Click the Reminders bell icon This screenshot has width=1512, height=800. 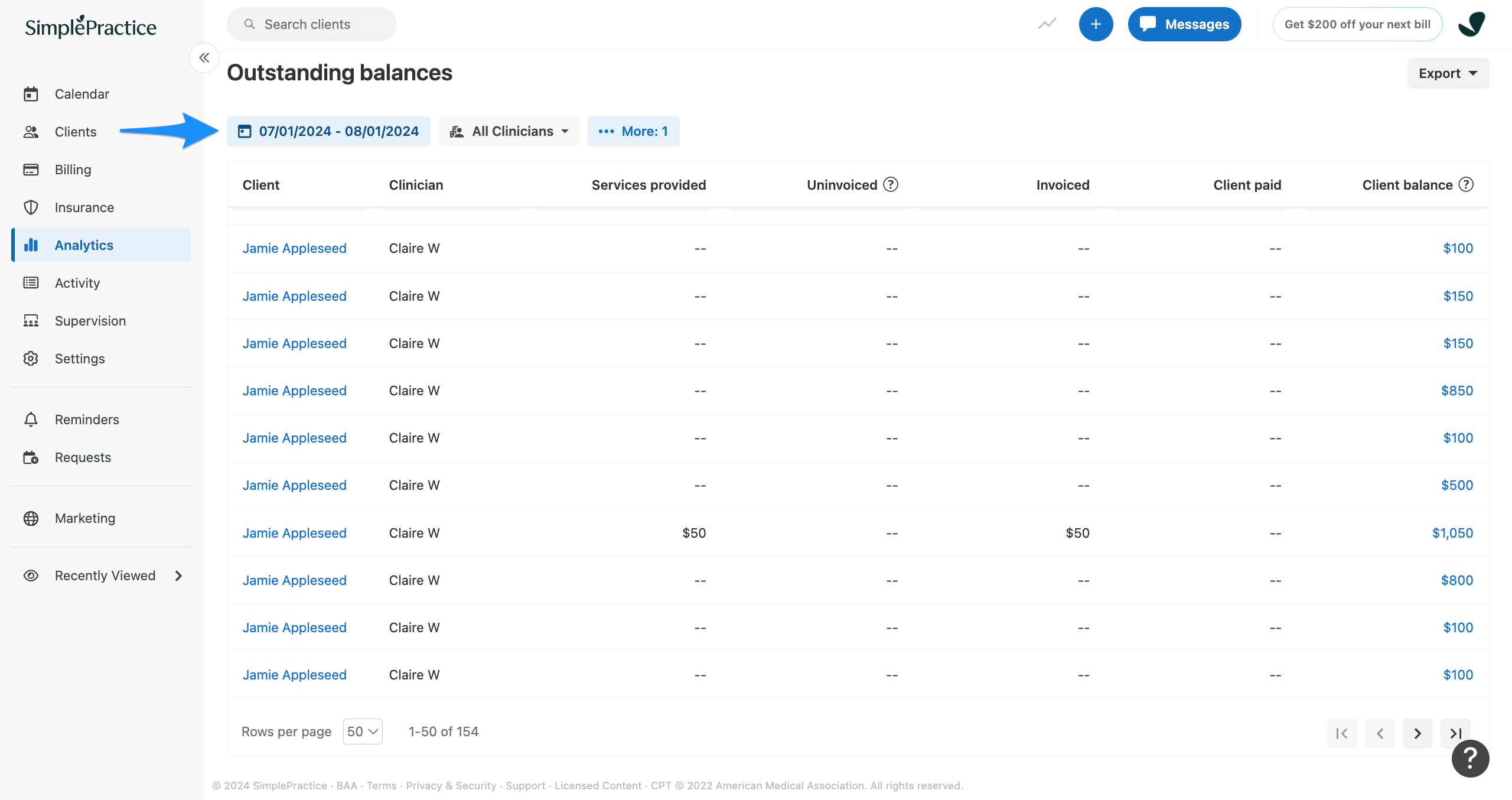31,419
